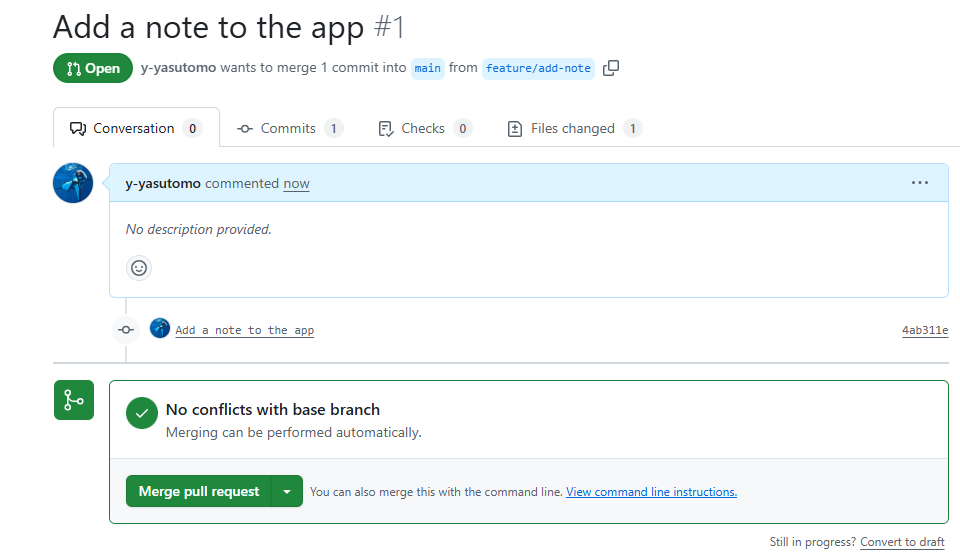Open the 'Add a note to the app' commit link
Screen dimensions: 960x557
click(244, 330)
